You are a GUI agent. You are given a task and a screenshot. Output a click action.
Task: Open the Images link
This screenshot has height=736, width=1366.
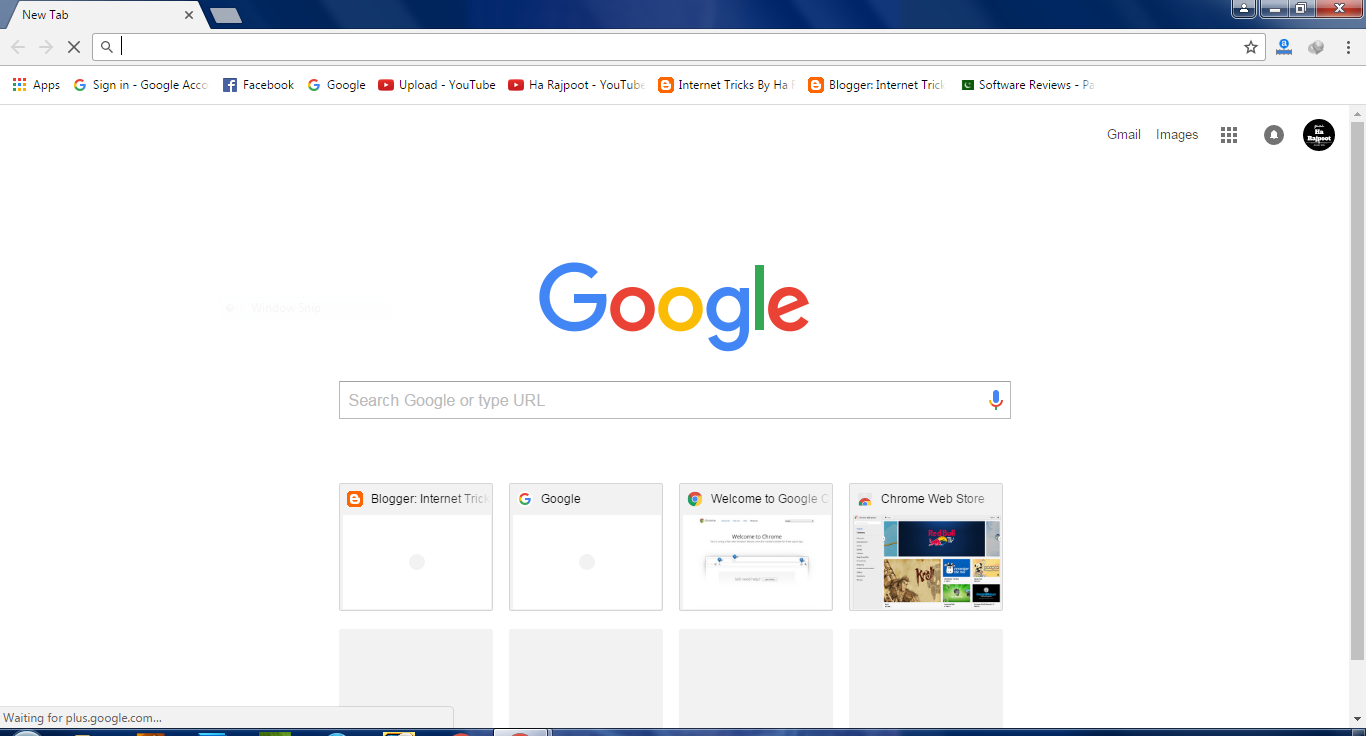point(1177,135)
